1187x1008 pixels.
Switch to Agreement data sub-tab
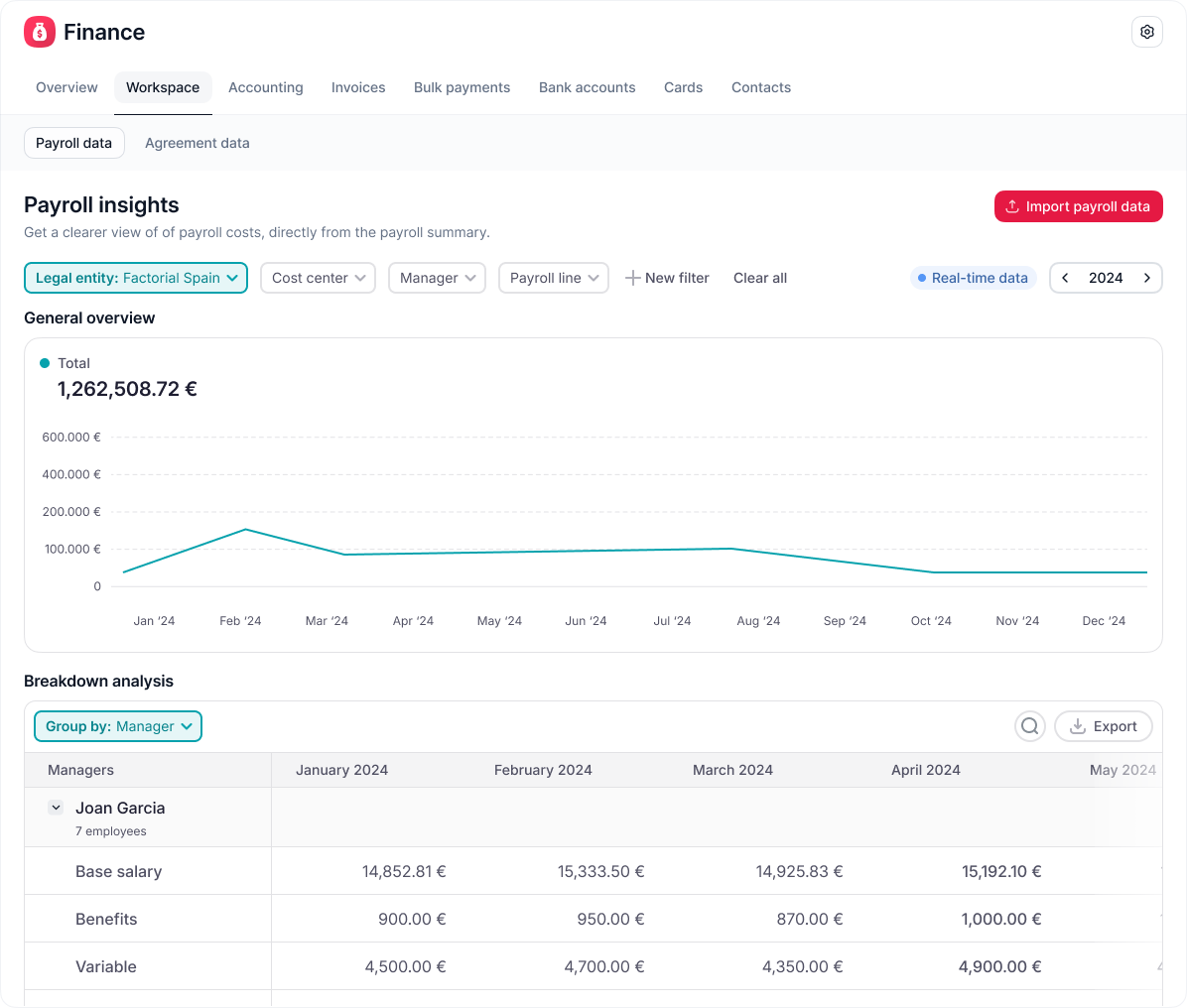click(x=197, y=143)
